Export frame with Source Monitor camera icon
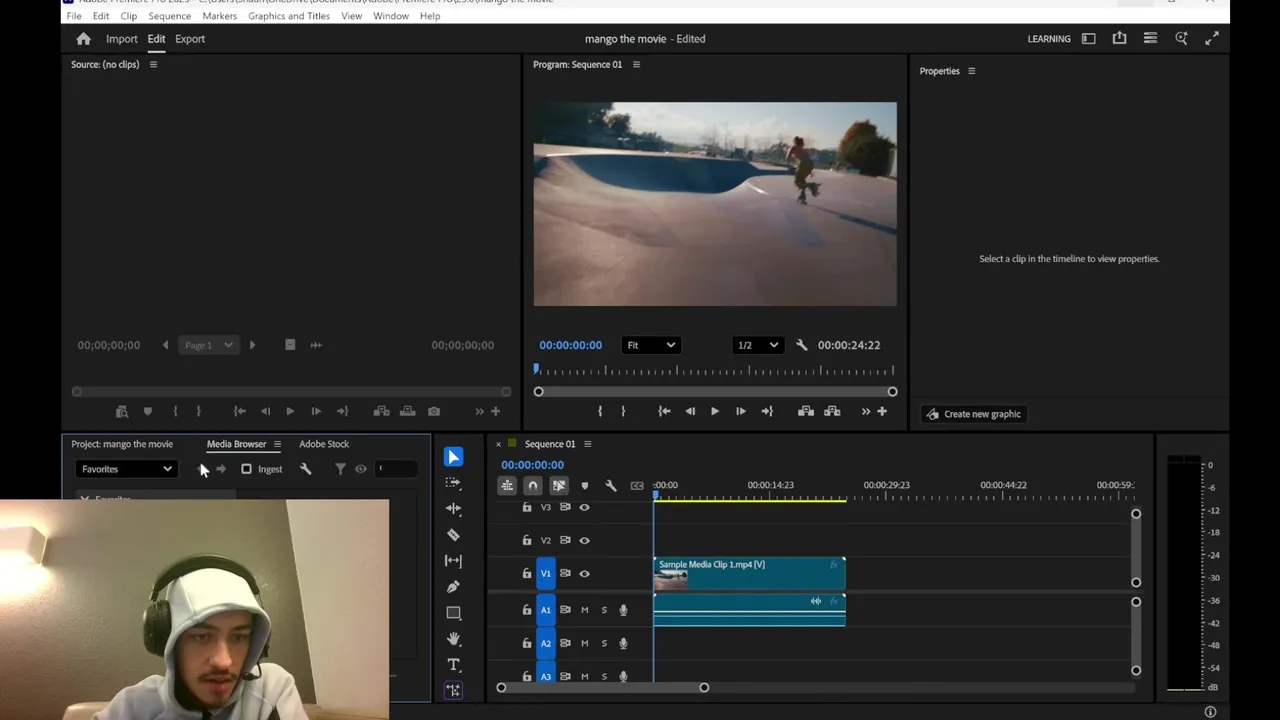This screenshot has height=720, width=1280. tap(434, 411)
